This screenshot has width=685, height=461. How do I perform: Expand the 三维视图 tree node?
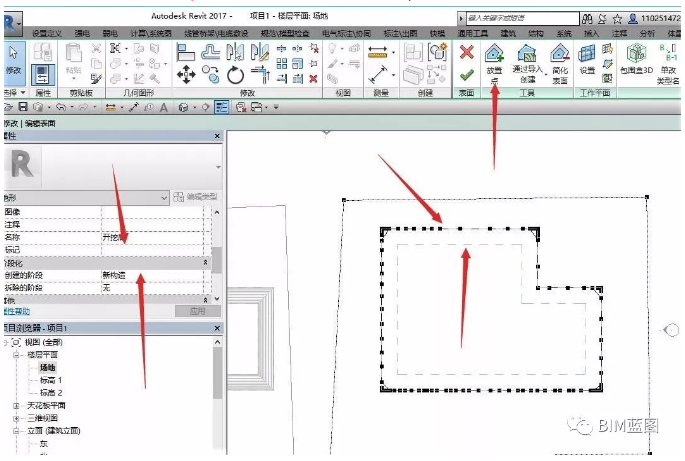coord(16,419)
